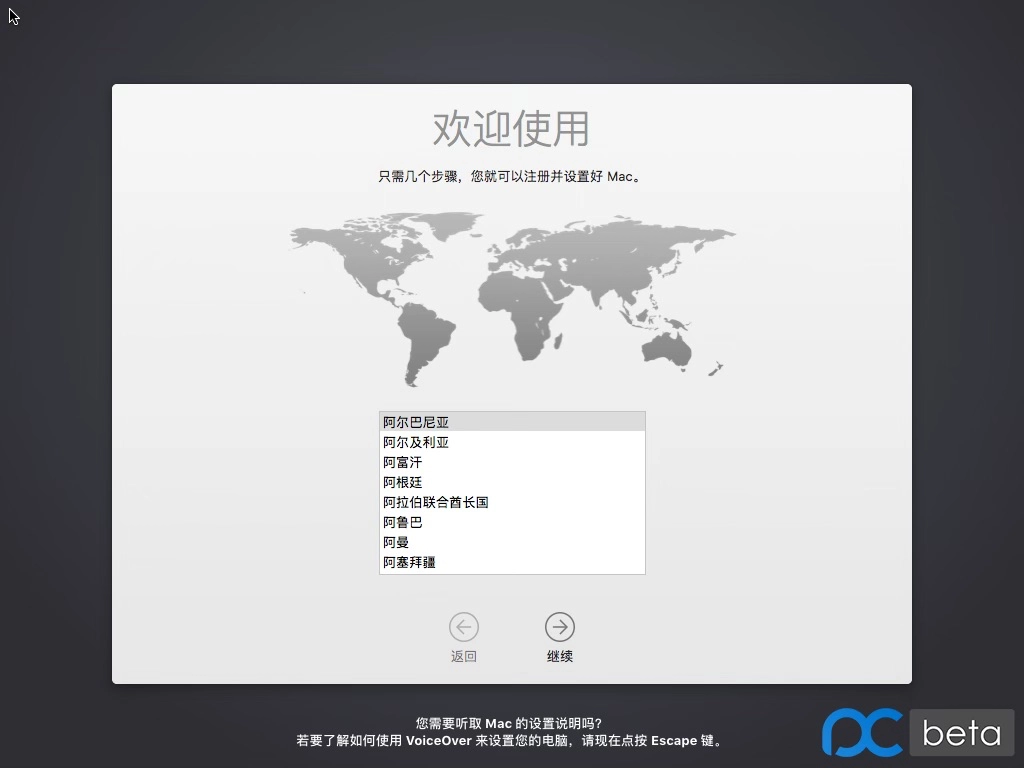Select 阿拉伯联合酋长国 in the list

512,502
